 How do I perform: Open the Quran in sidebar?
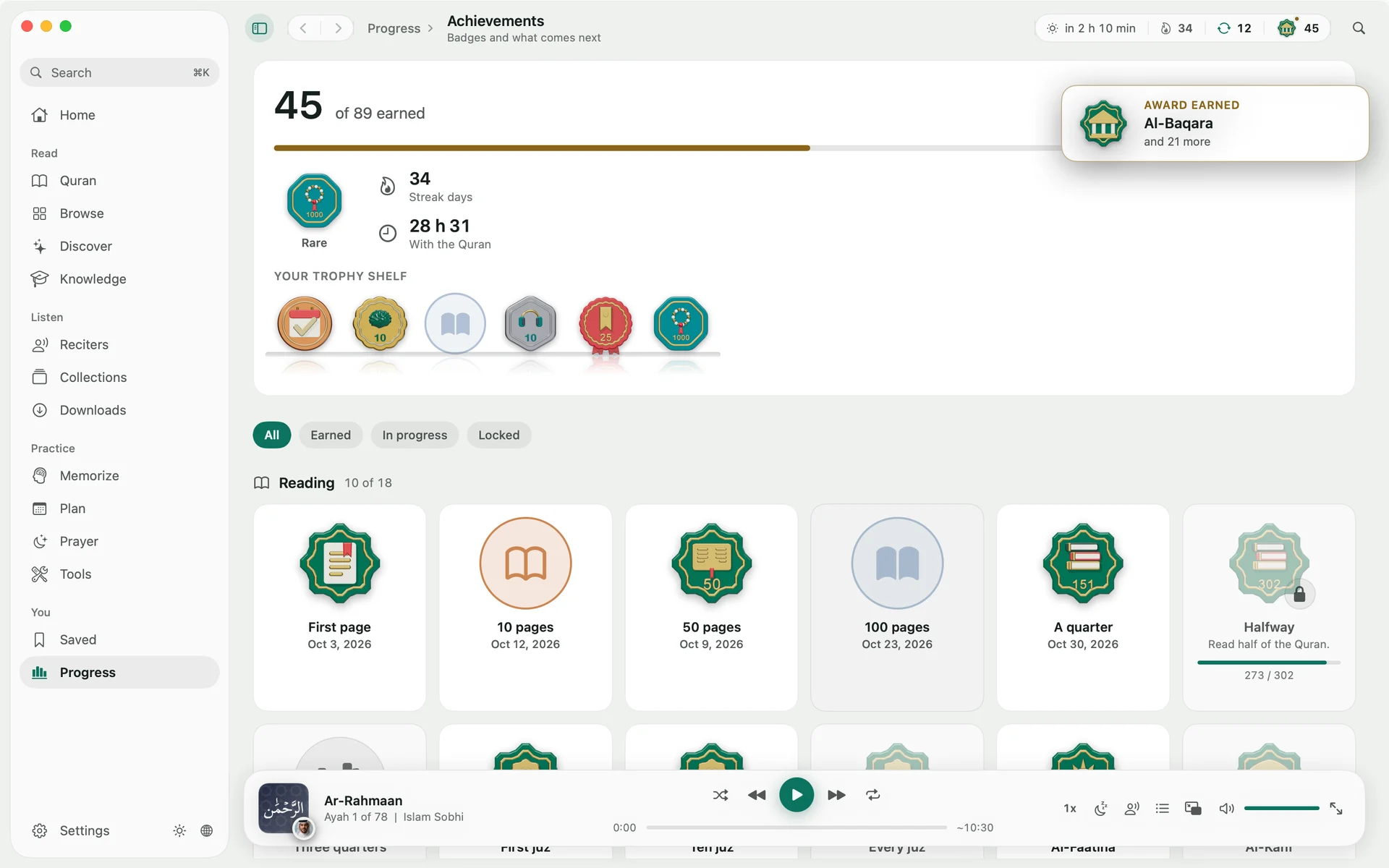(119, 181)
